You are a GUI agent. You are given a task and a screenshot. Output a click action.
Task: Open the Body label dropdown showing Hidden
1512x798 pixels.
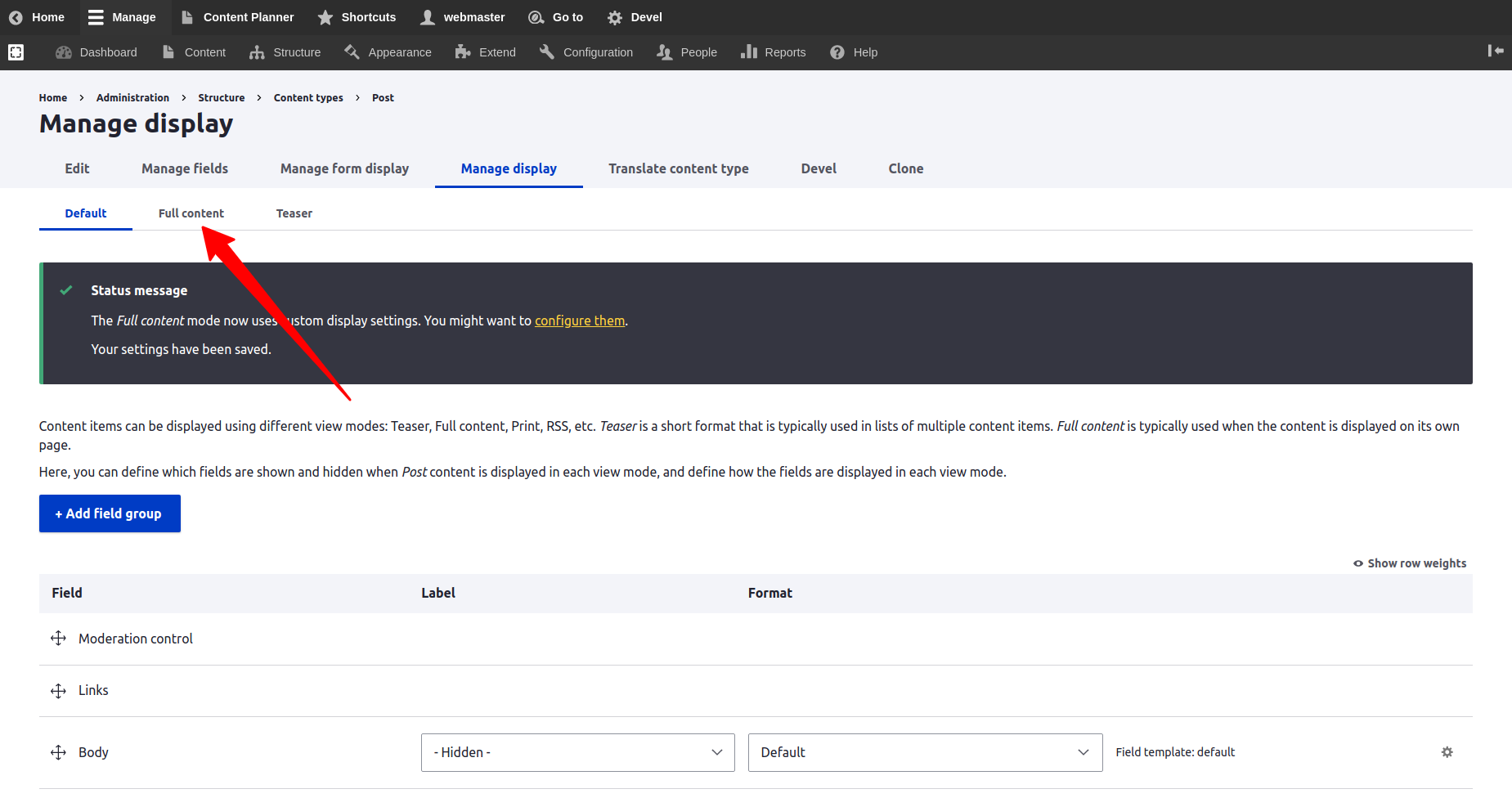(577, 752)
